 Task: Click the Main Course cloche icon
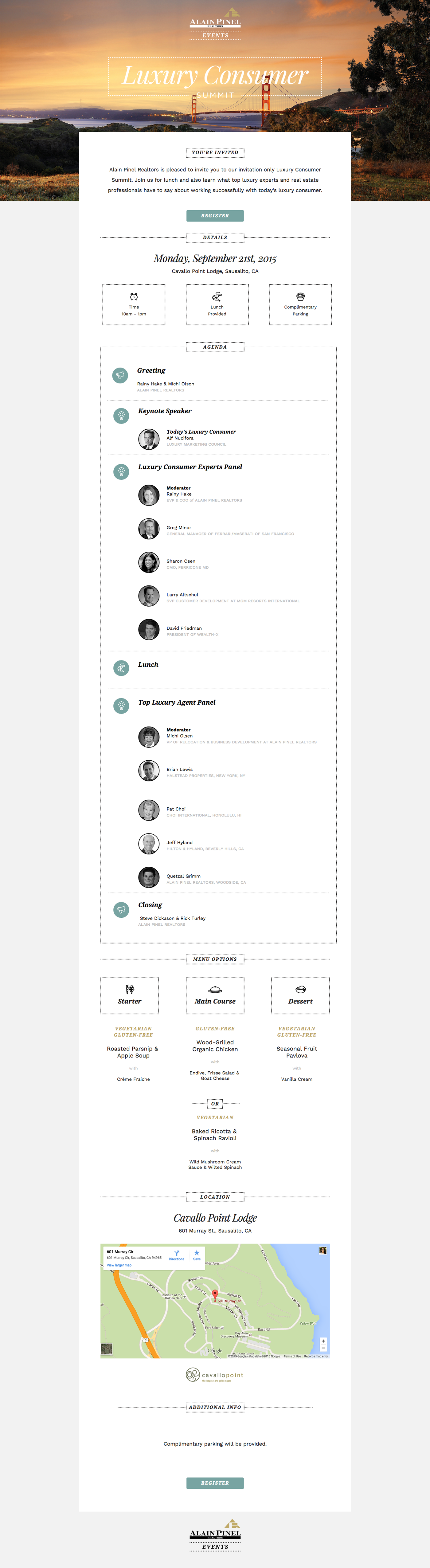coord(215,989)
